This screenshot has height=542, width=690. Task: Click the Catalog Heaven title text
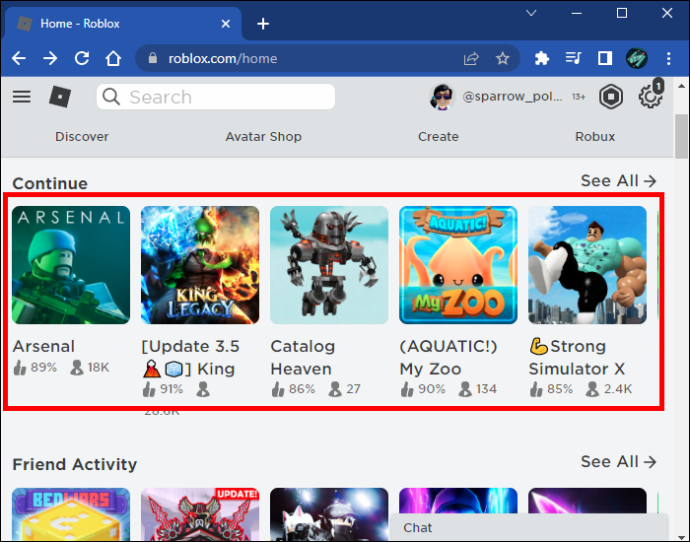point(303,357)
